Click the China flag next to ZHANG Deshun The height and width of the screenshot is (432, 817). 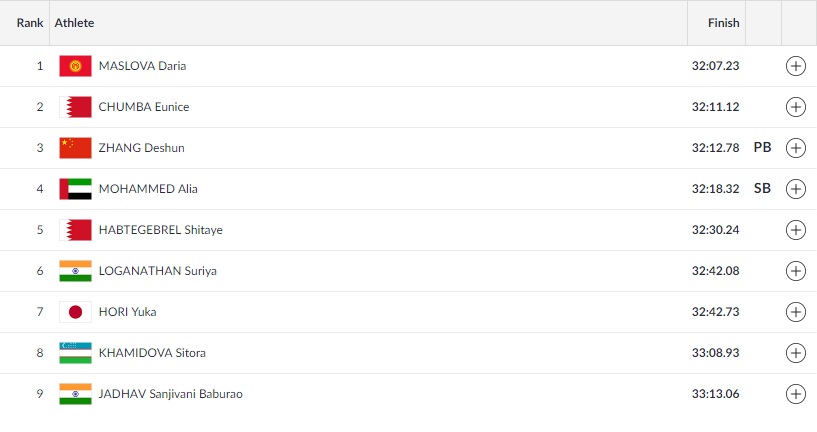click(x=75, y=148)
